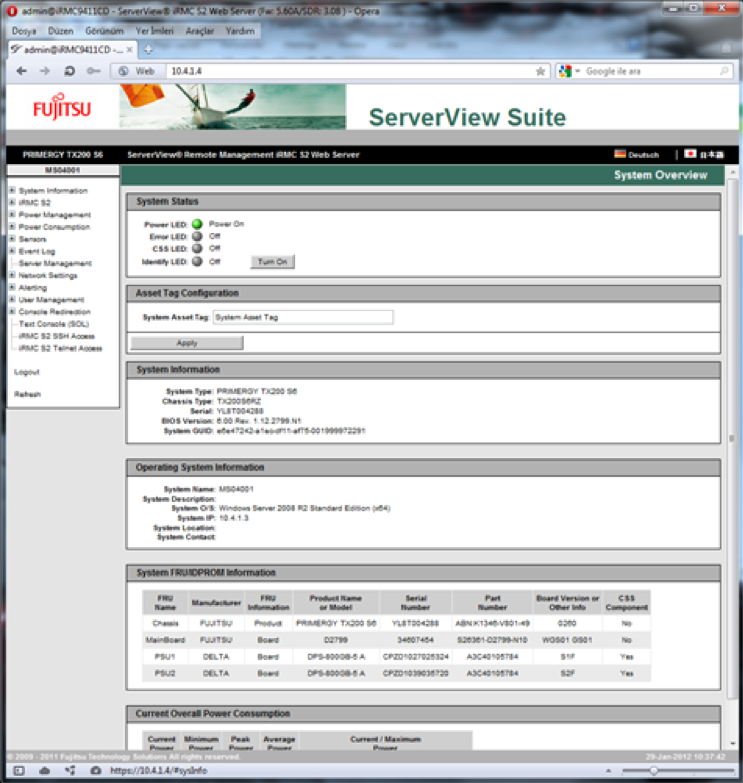Open Opera Link cloud icon in status bar

(44, 771)
